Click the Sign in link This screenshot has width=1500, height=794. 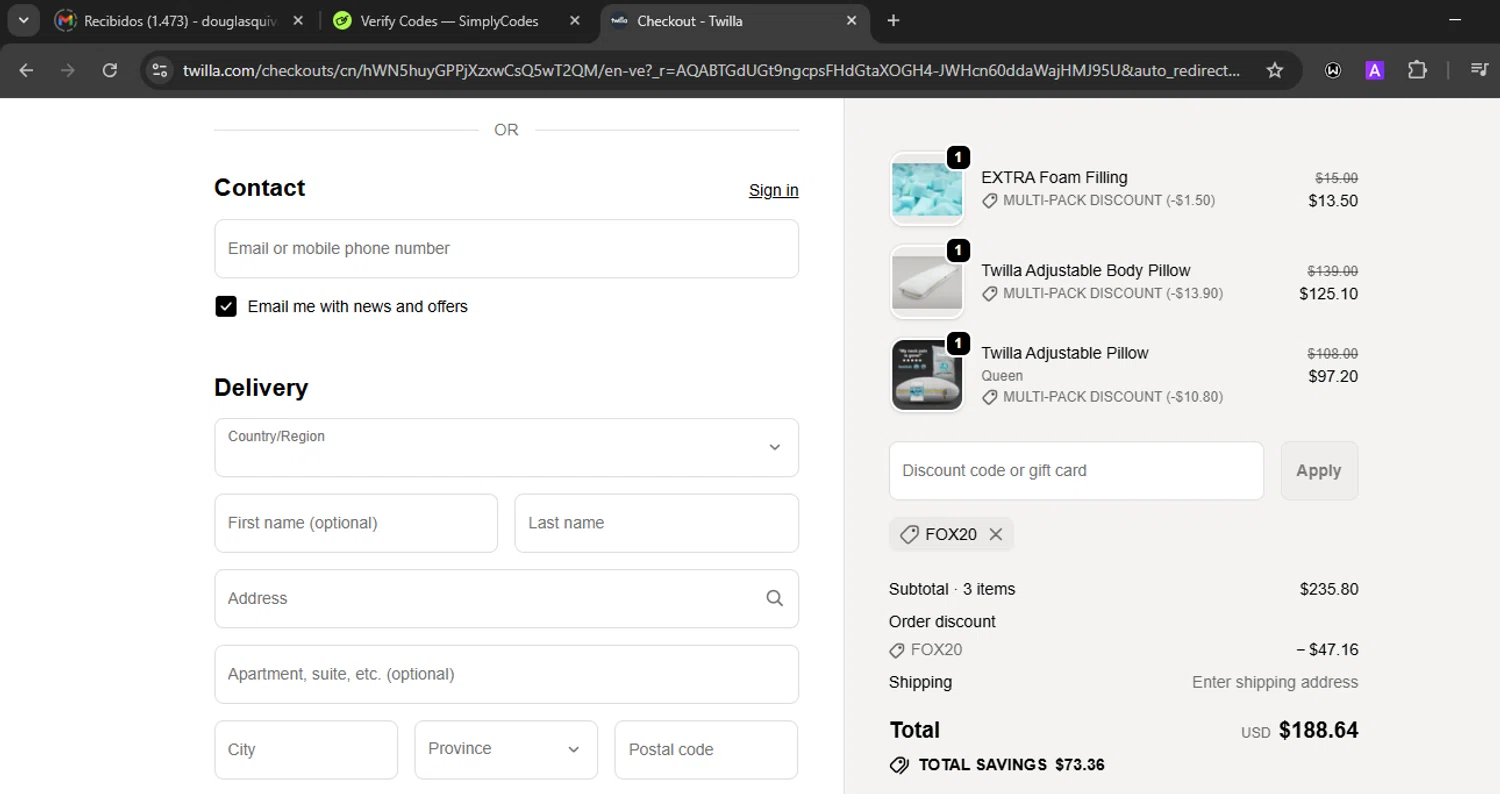(773, 190)
